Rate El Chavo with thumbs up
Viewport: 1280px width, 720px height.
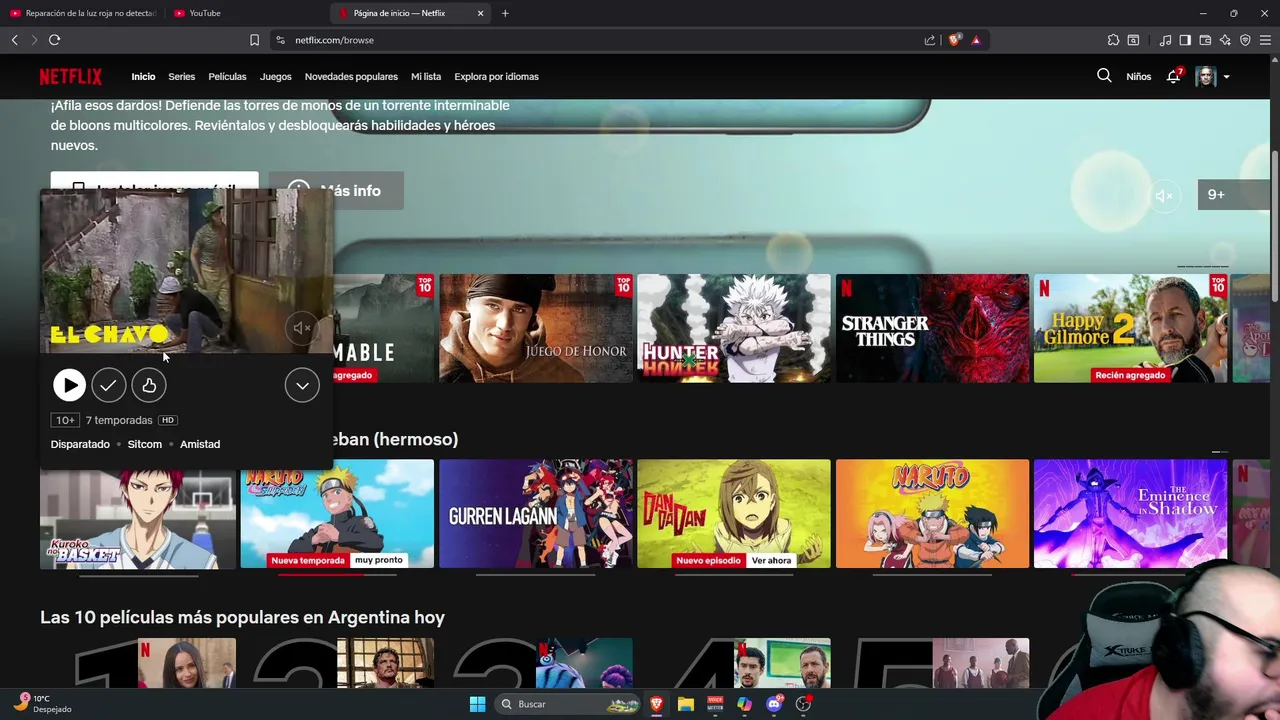(149, 385)
